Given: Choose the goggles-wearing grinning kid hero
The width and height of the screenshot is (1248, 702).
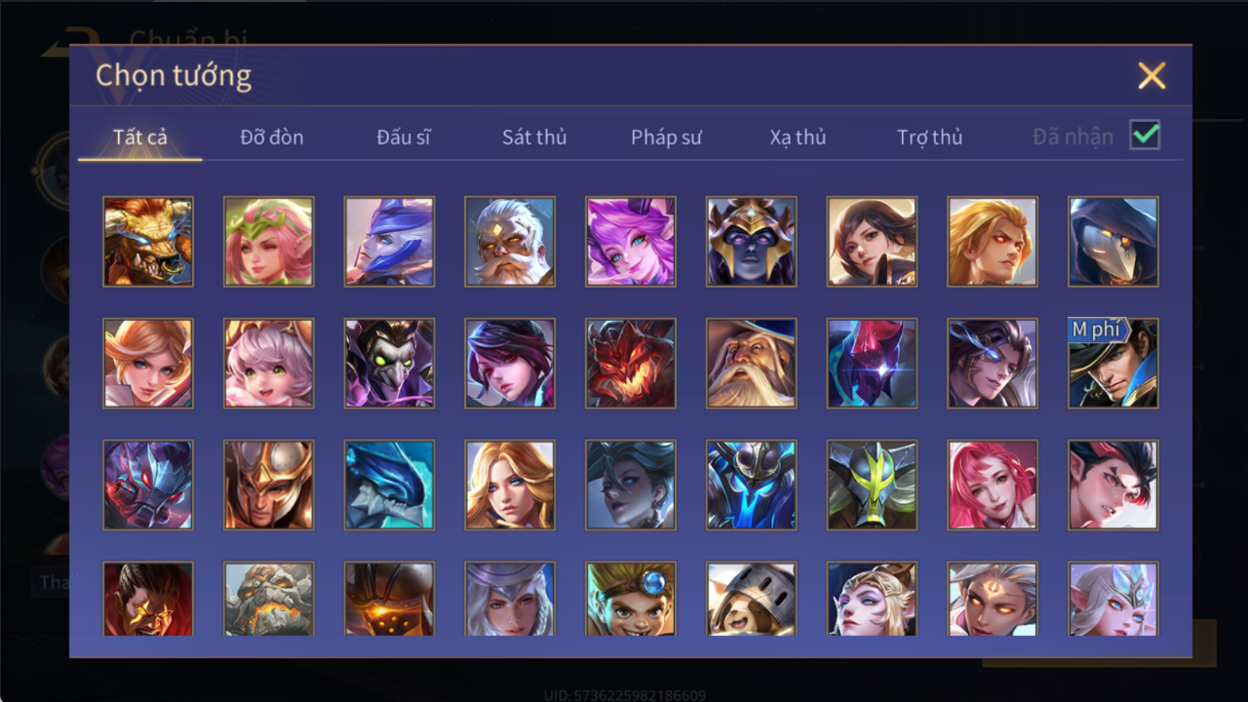Looking at the screenshot, I should [x=631, y=598].
